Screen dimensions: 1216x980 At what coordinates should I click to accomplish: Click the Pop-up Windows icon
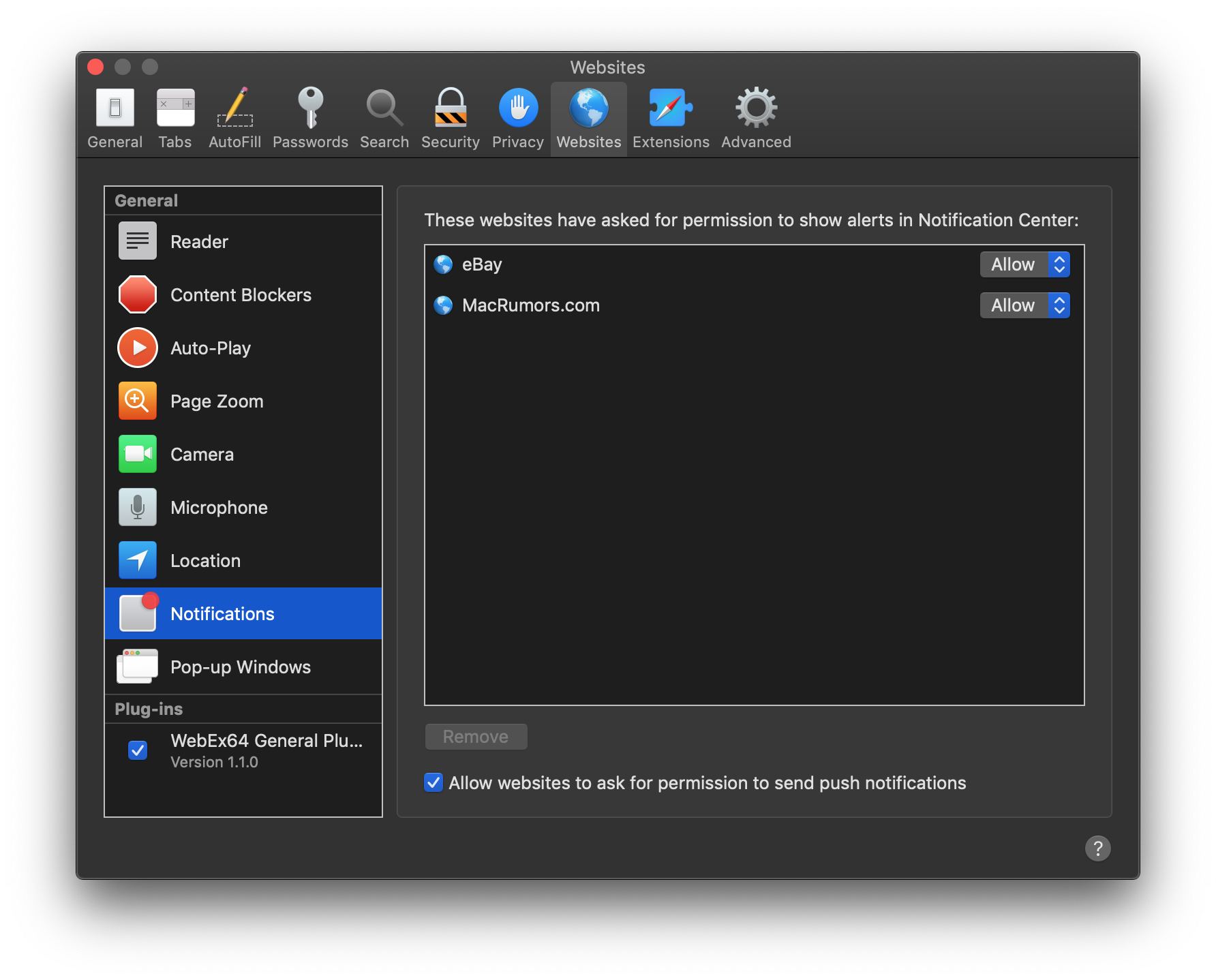138,666
